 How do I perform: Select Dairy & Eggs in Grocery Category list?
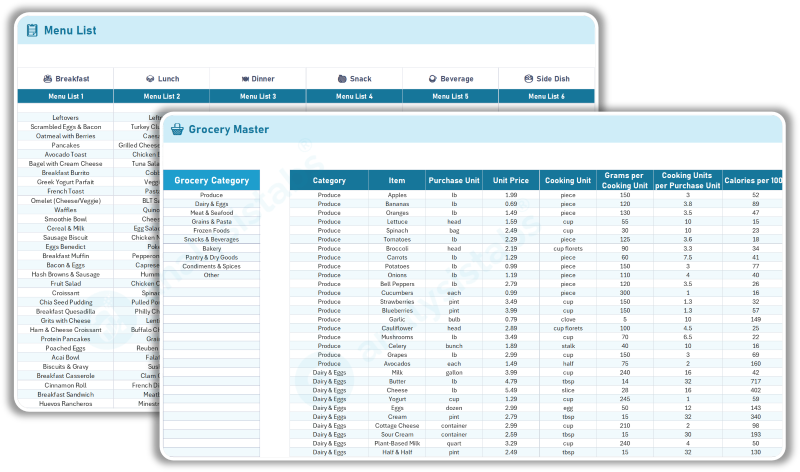pyautogui.click(x=211, y=204)
